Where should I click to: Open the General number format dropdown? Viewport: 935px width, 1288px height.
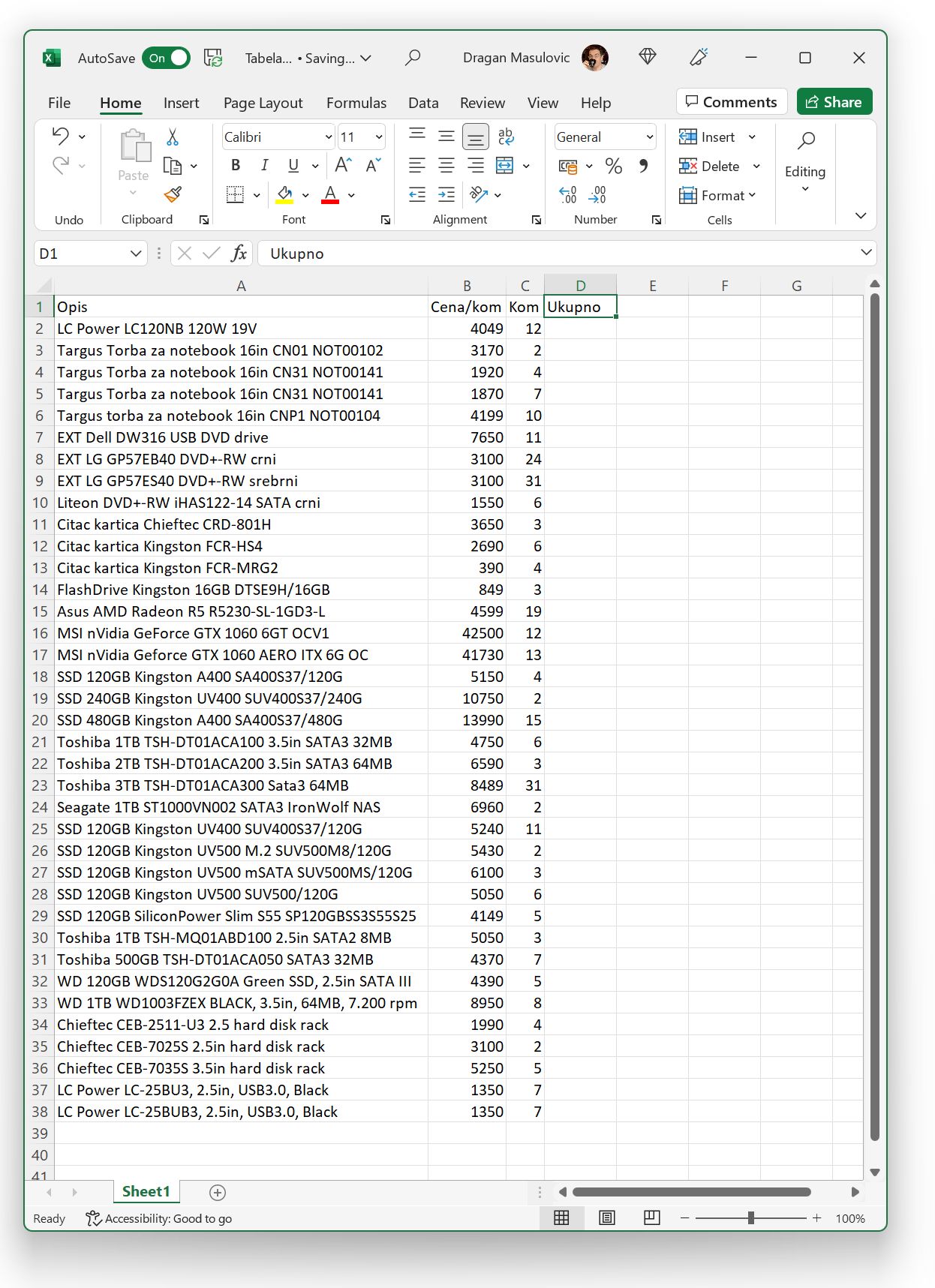[x=649, y=137]
